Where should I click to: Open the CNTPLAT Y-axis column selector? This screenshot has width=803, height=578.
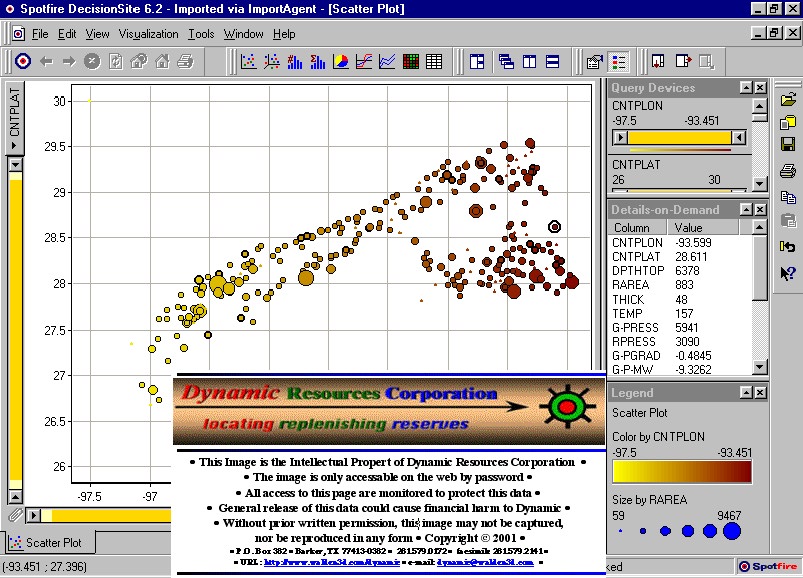coord(15,120)
